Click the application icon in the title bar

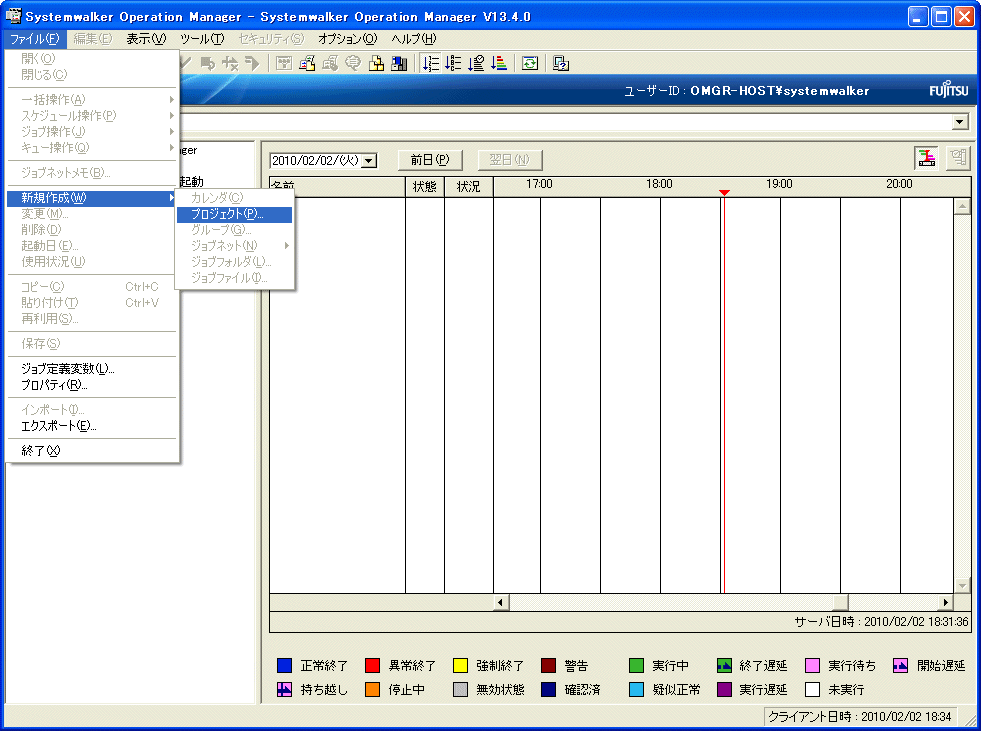(x=13, y=16)
